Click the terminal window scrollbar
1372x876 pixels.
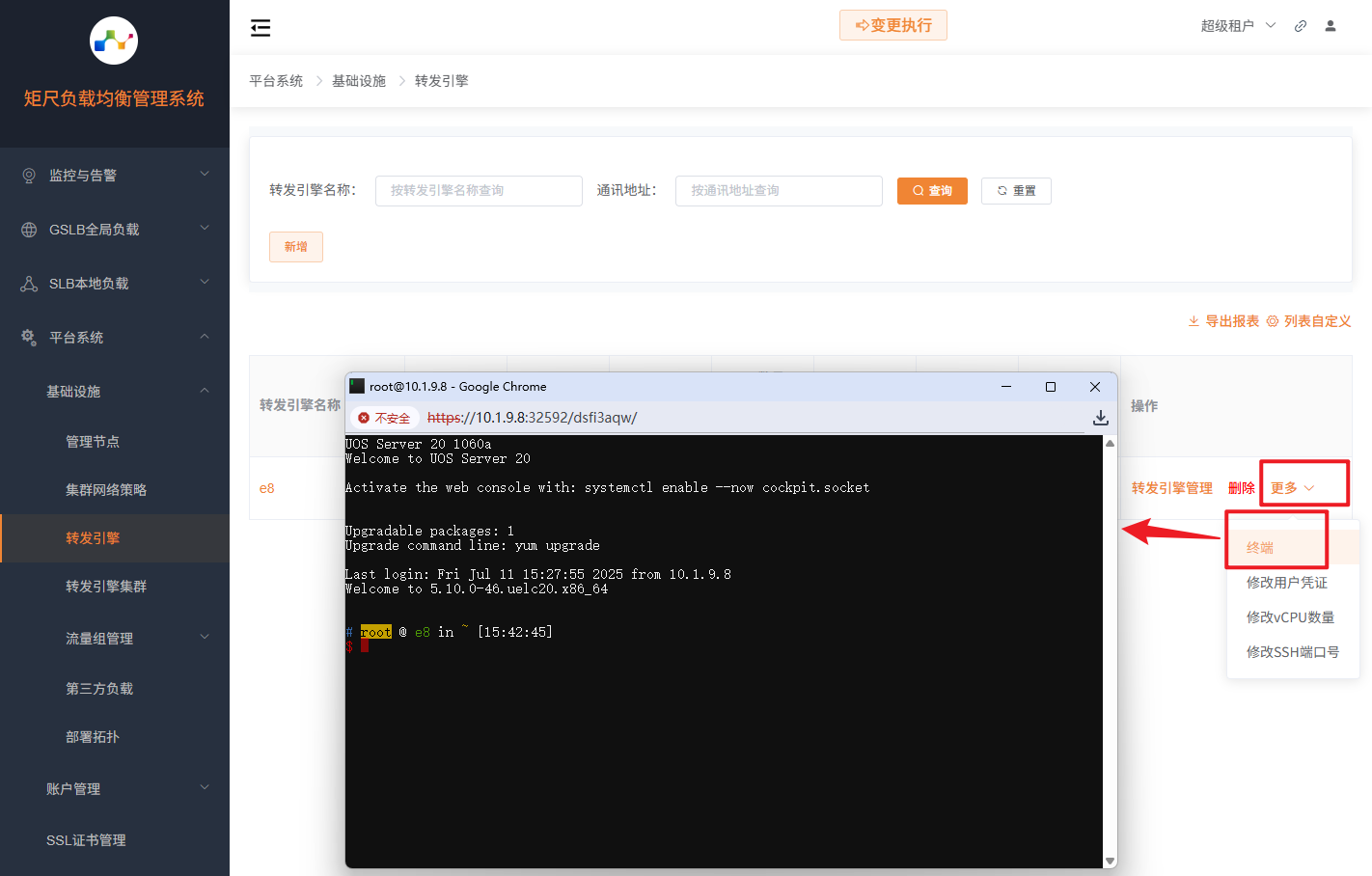(x=1110, y=646)
